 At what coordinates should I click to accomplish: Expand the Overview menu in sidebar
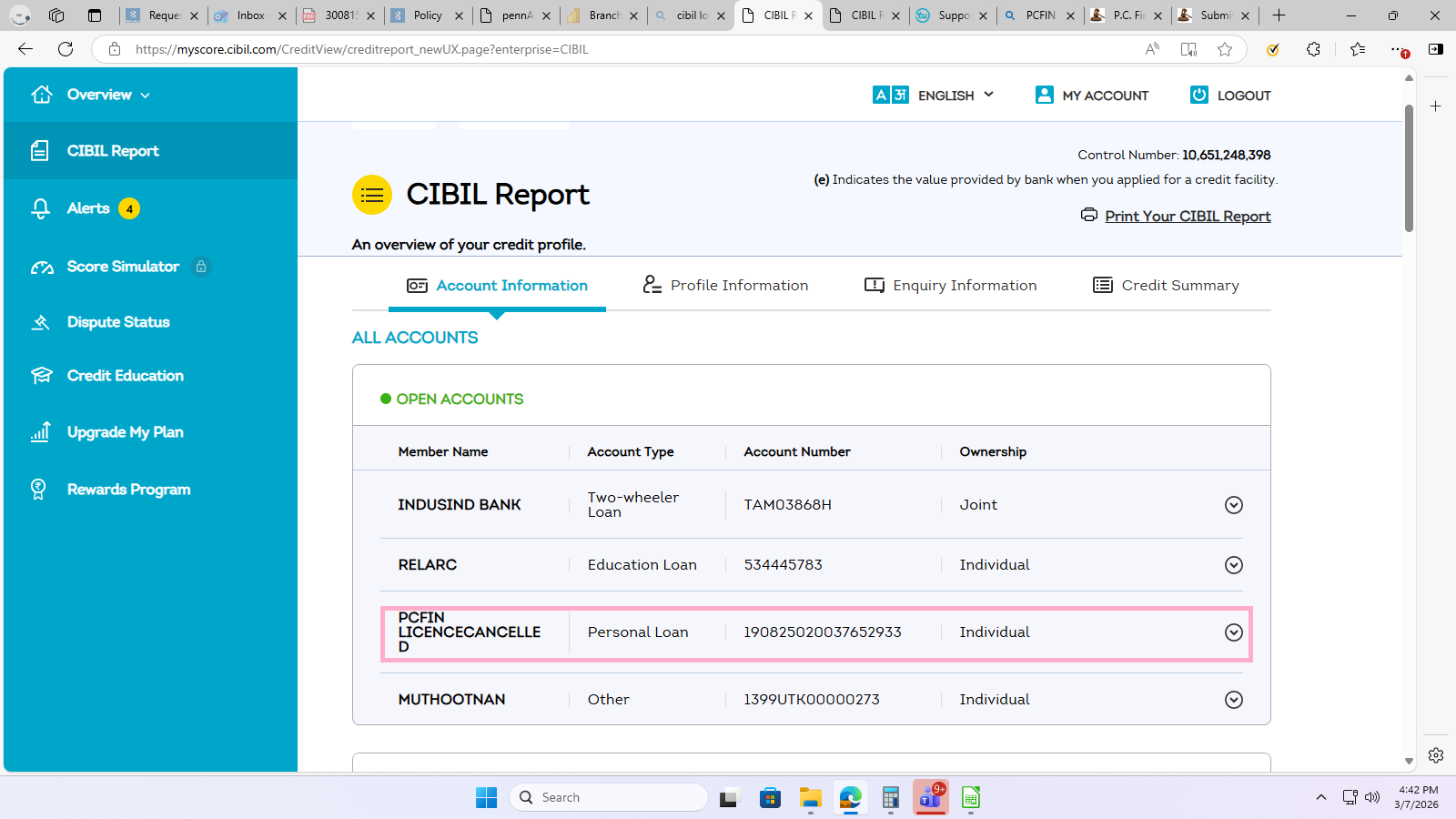click(107, 95)
